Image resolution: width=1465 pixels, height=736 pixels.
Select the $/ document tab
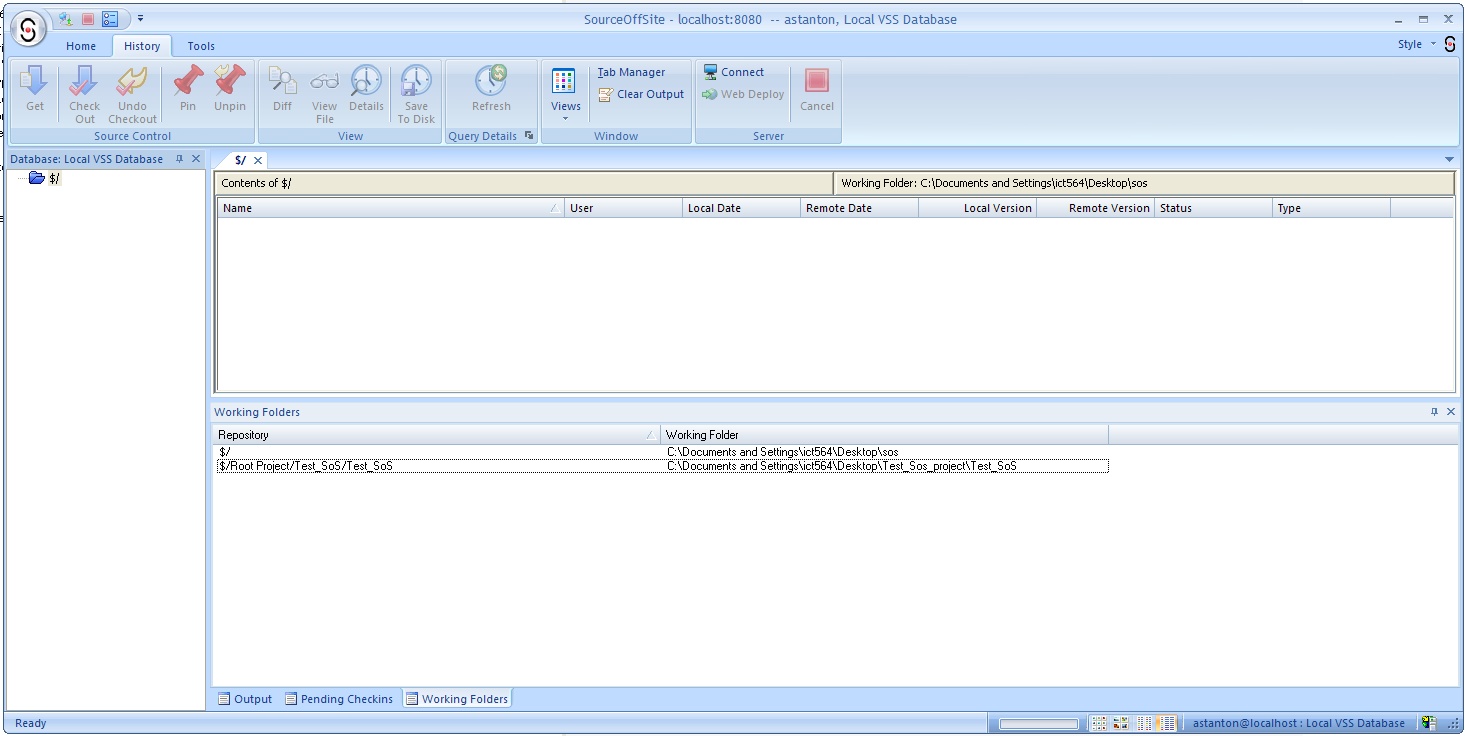pos(240,160)
